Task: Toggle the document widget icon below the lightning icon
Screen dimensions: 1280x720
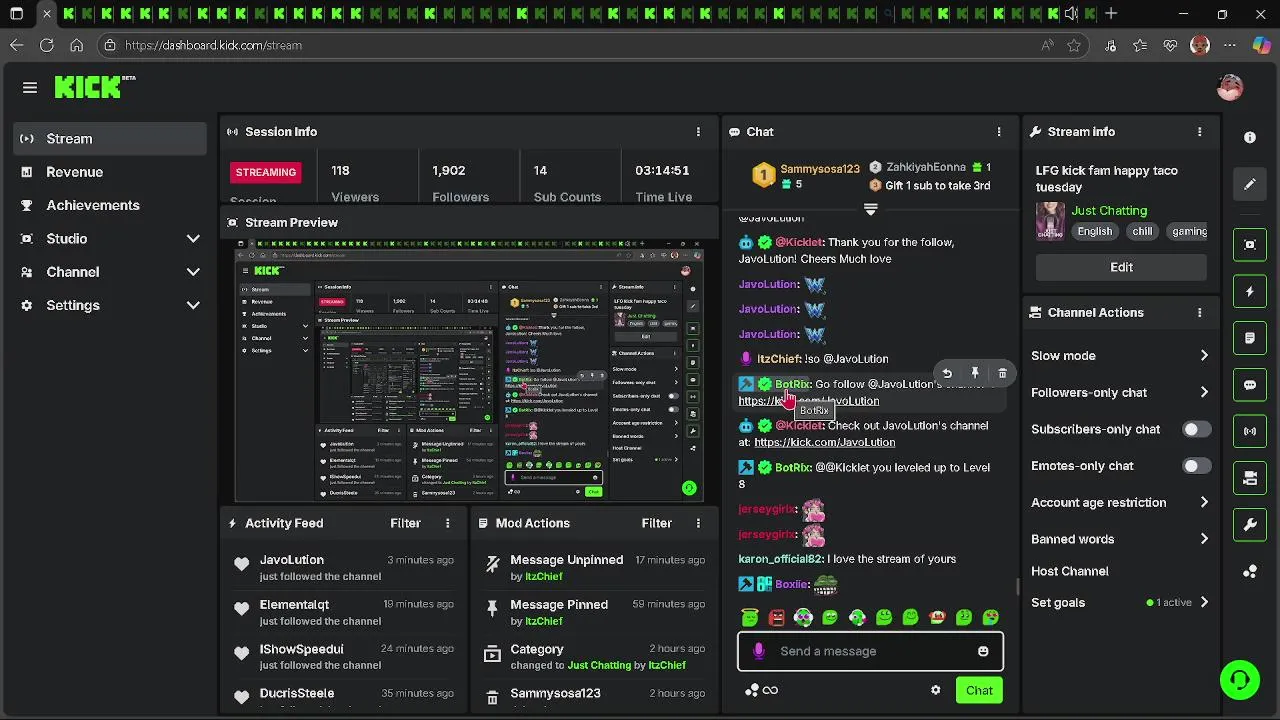Action: pyautogui.click(x=1250, y=338)
